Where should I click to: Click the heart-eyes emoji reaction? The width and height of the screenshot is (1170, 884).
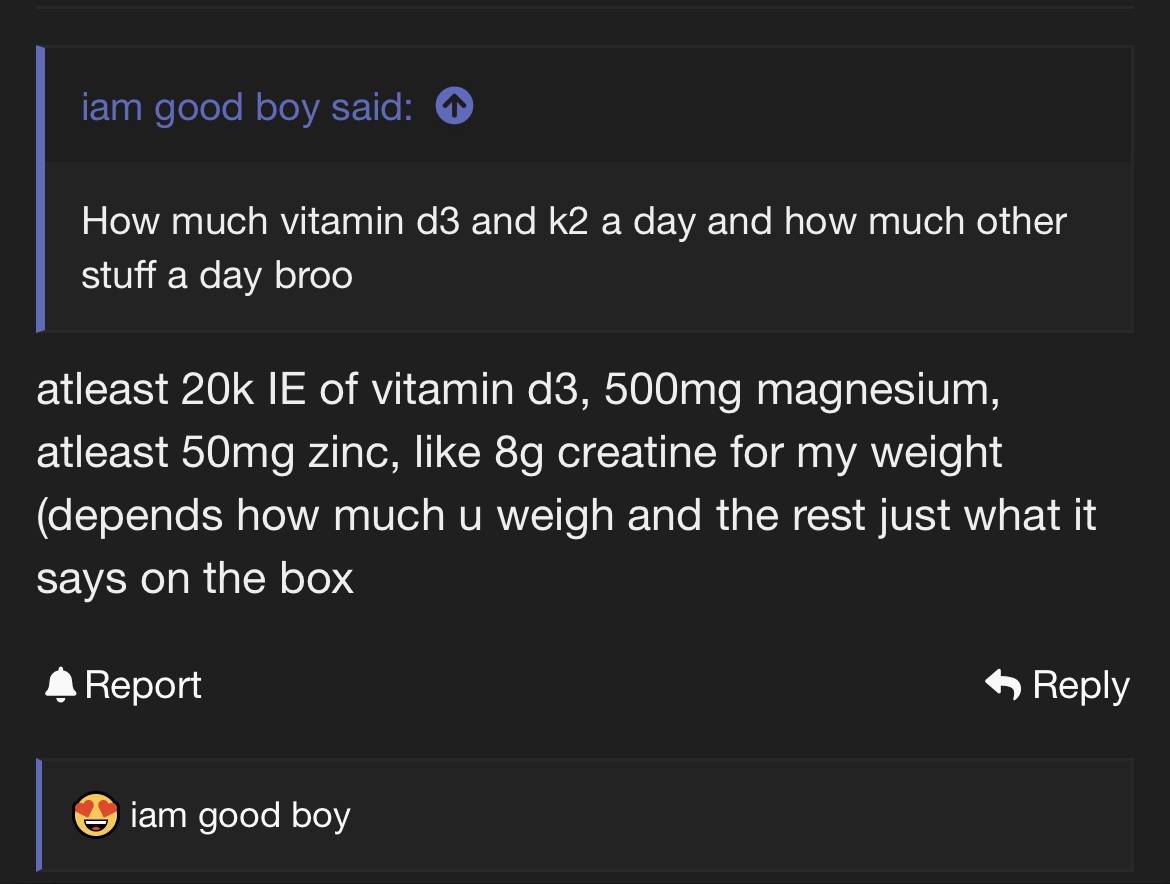point(96,815)
